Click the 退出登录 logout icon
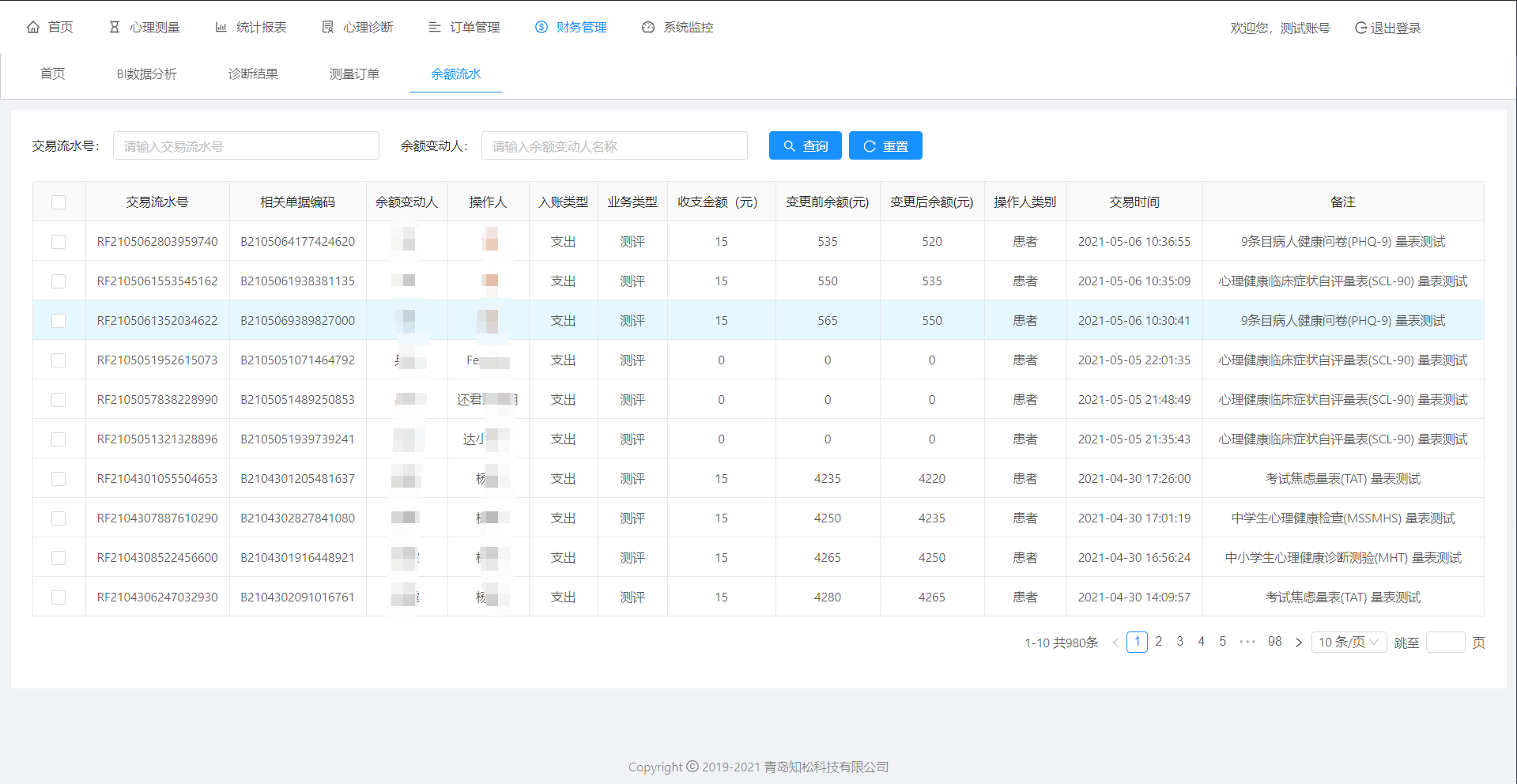The height and width of the screenshot is (784, 1517). tap(1360, 28)
